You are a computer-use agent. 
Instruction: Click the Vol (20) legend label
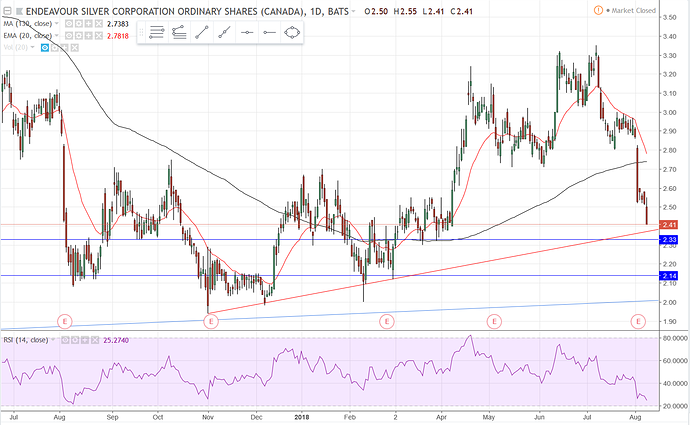[x=15, y=48]
